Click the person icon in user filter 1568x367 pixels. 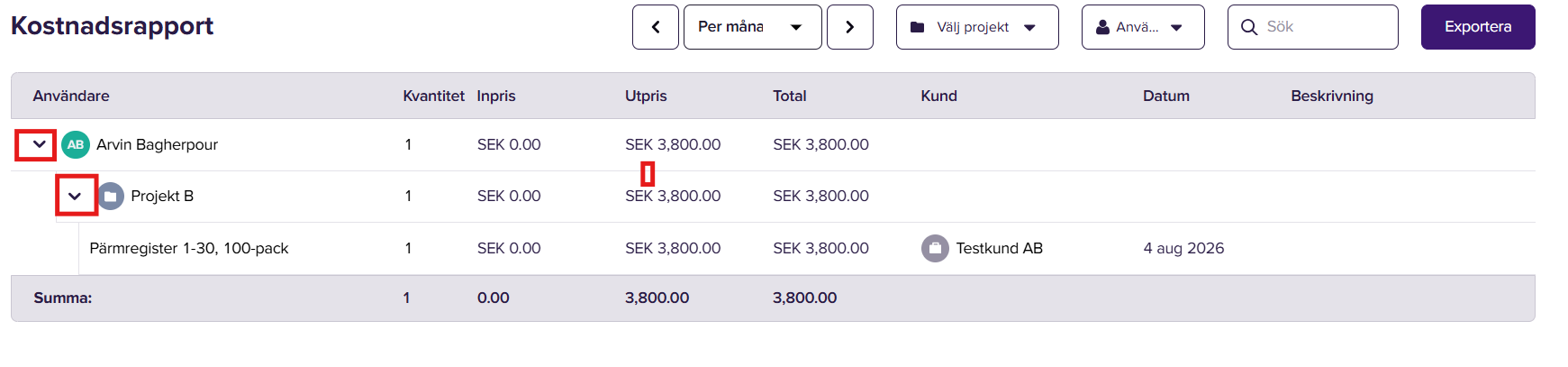click(x=1102, y=27)
